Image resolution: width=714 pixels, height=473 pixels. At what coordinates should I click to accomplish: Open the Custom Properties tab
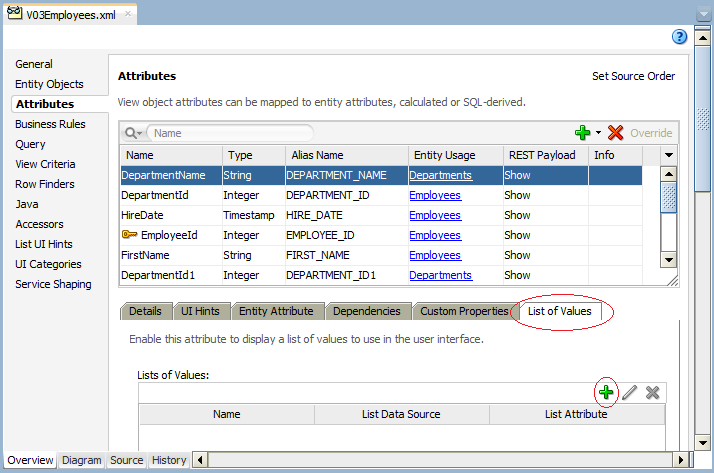click(x=464, y=311)
